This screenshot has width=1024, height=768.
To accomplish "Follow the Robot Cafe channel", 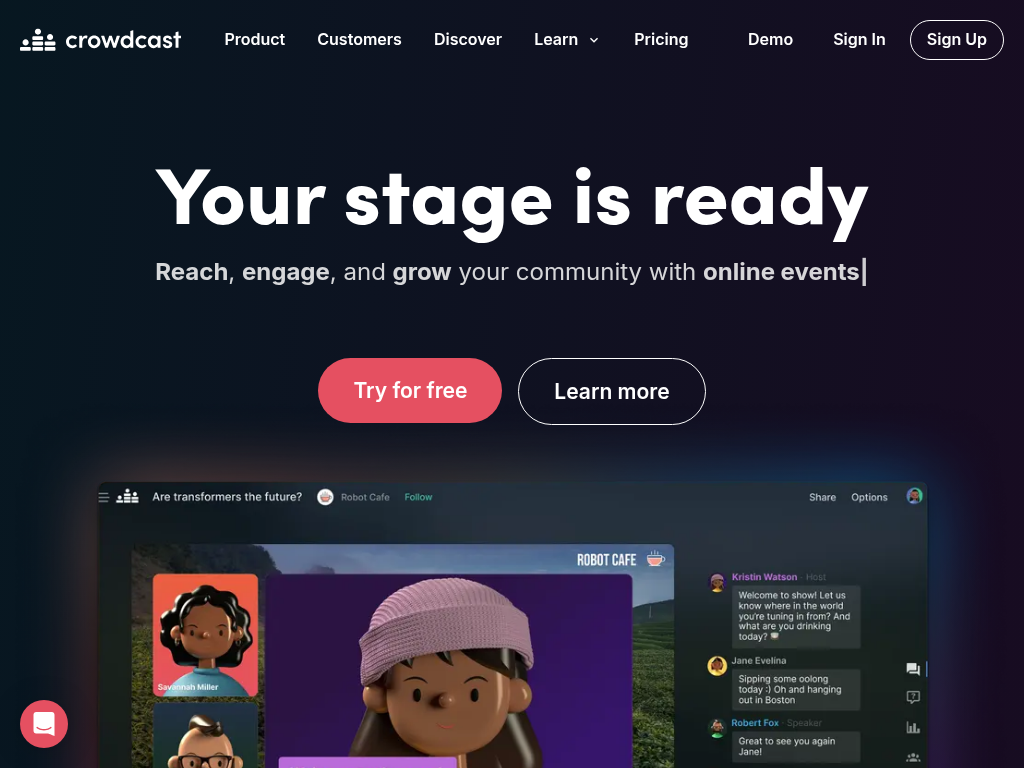I will 418,497.
